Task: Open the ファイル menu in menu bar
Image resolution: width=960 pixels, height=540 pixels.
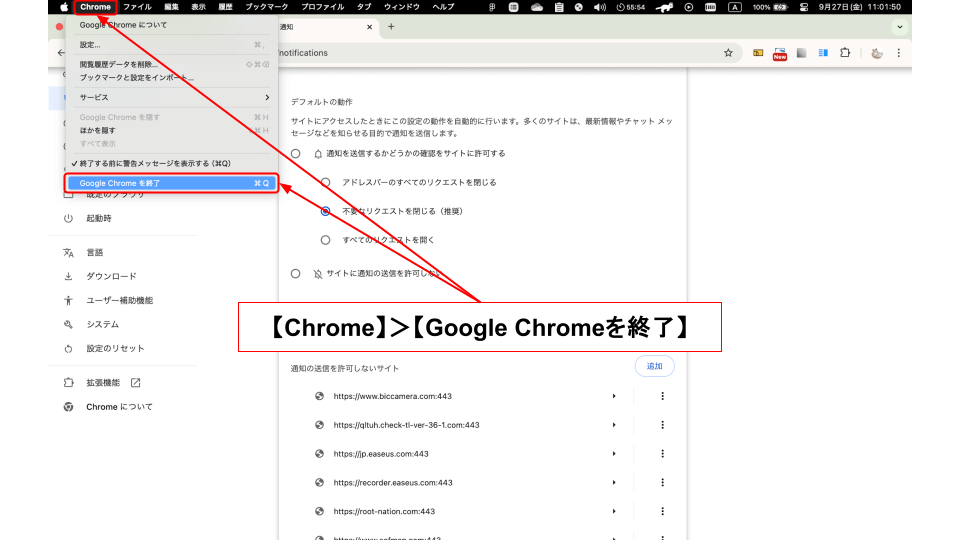Action: (x=137, y=7)
